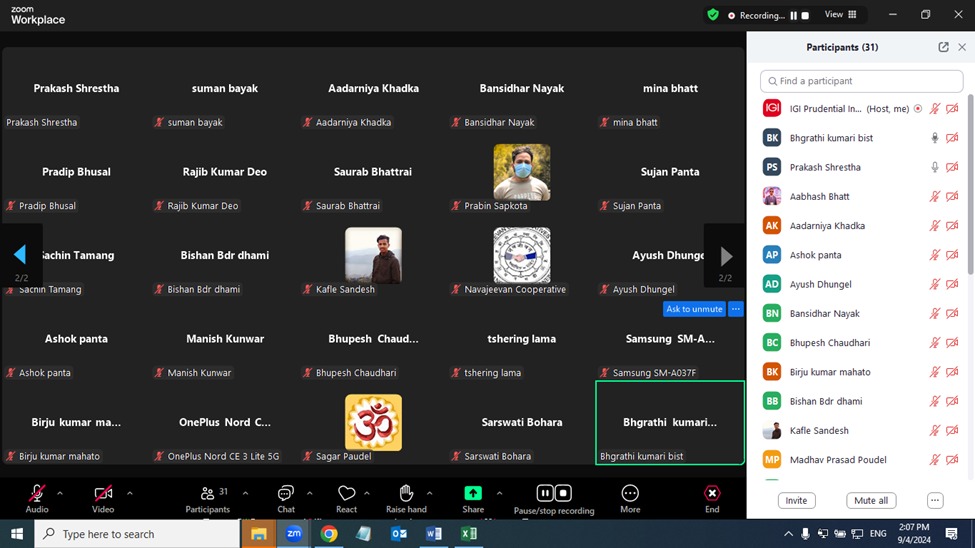Pause the recording from top bar

(x=794, y=16)
